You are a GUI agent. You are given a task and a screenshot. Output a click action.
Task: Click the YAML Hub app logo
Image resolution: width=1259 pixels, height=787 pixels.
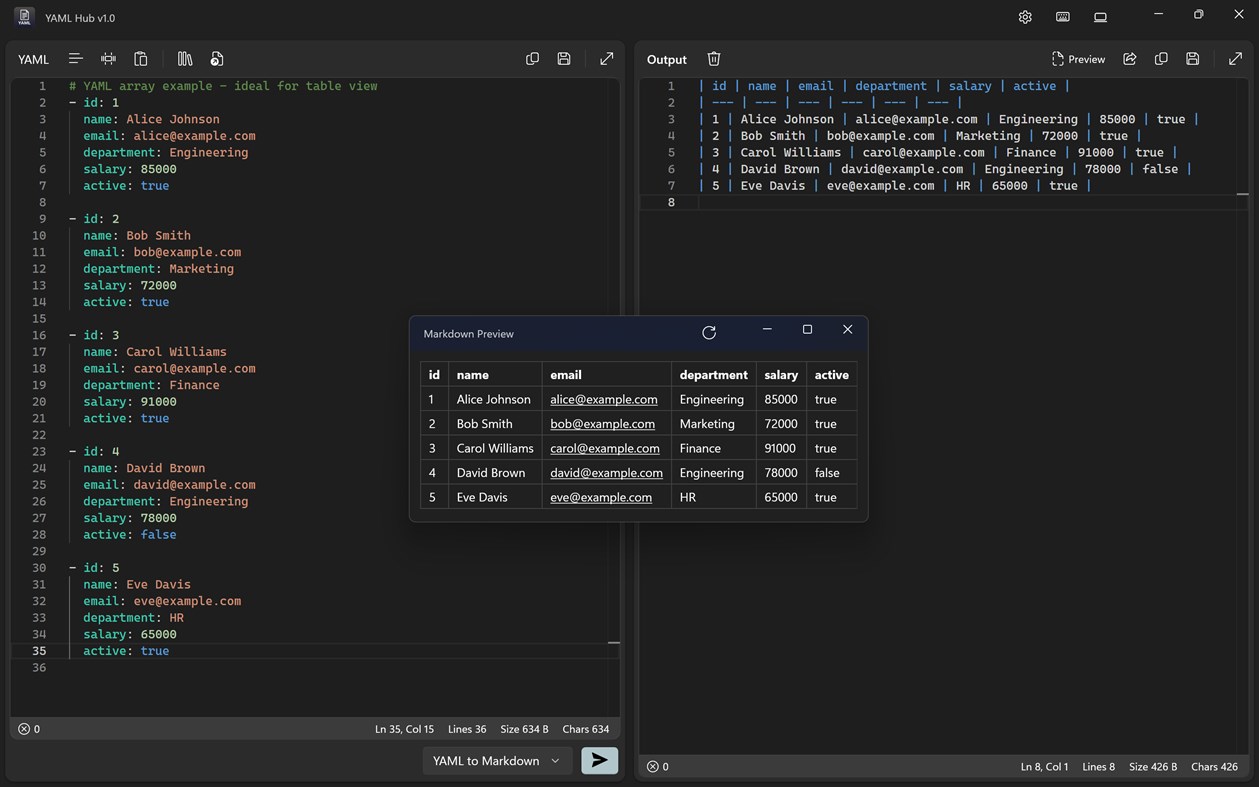[x=24, y=17]
